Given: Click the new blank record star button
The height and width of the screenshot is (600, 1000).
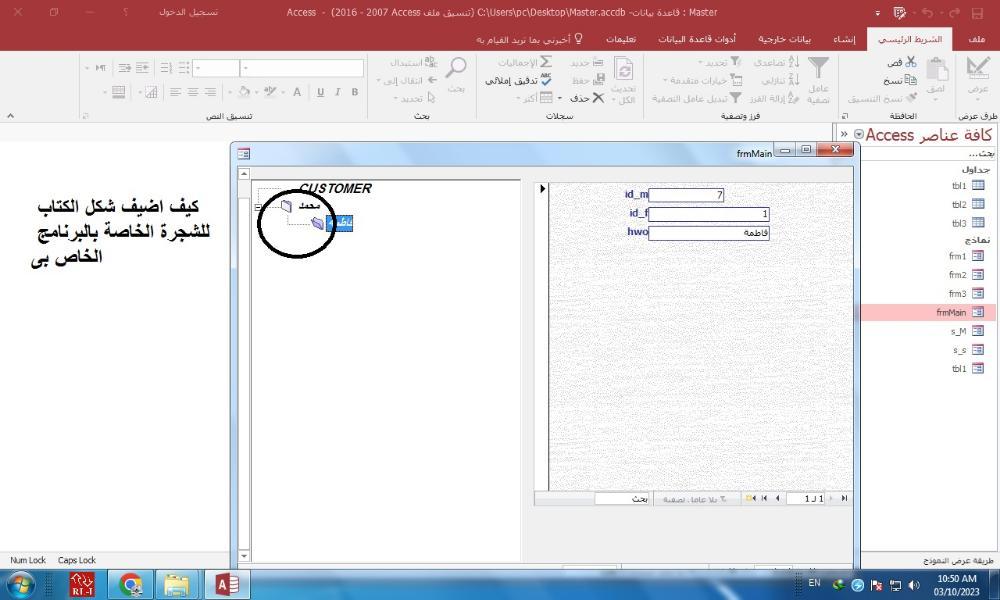Looking at the screenshot, I should click(x=751, y=499).
